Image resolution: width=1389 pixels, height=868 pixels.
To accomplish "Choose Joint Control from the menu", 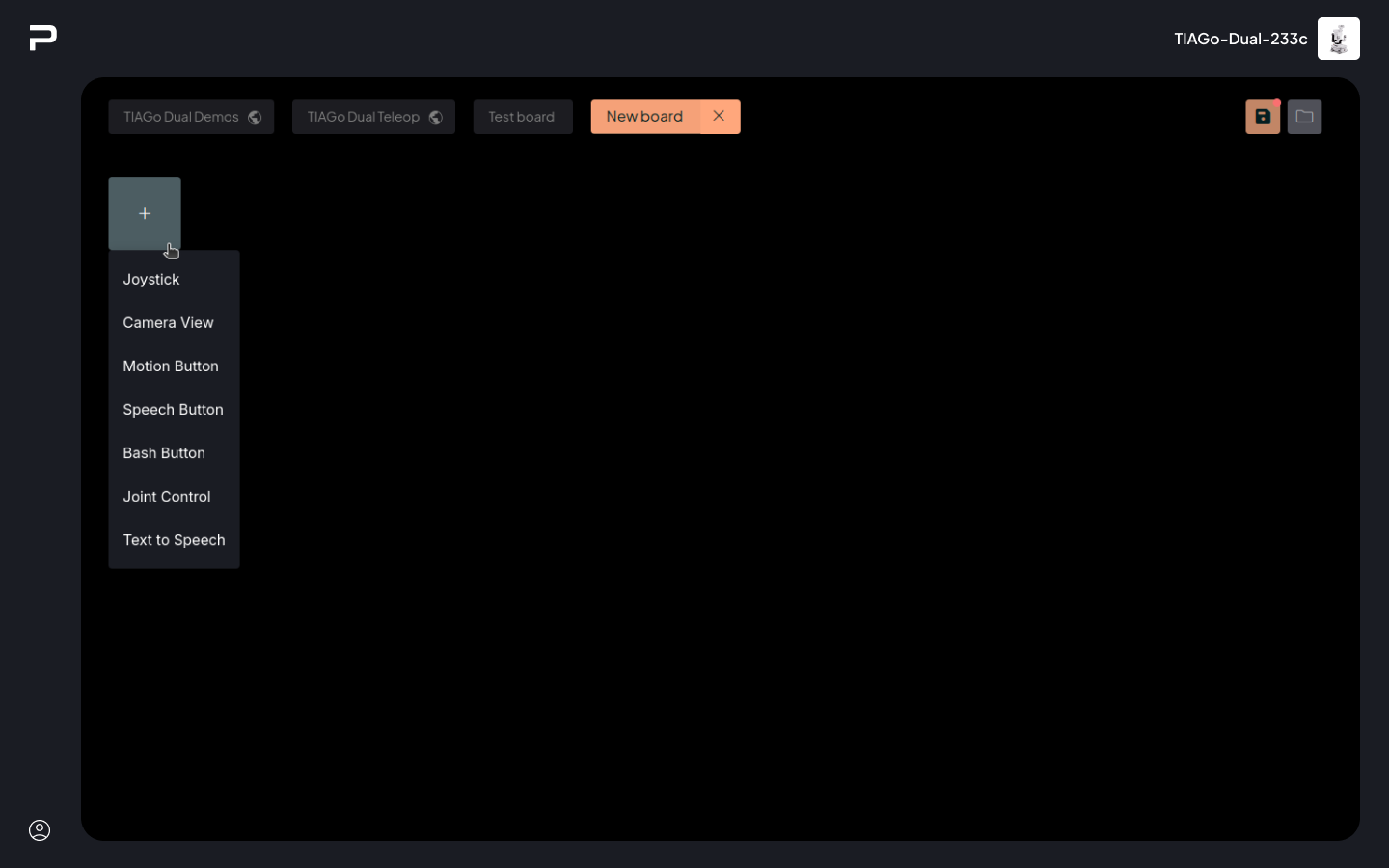I will pos(167,497).
